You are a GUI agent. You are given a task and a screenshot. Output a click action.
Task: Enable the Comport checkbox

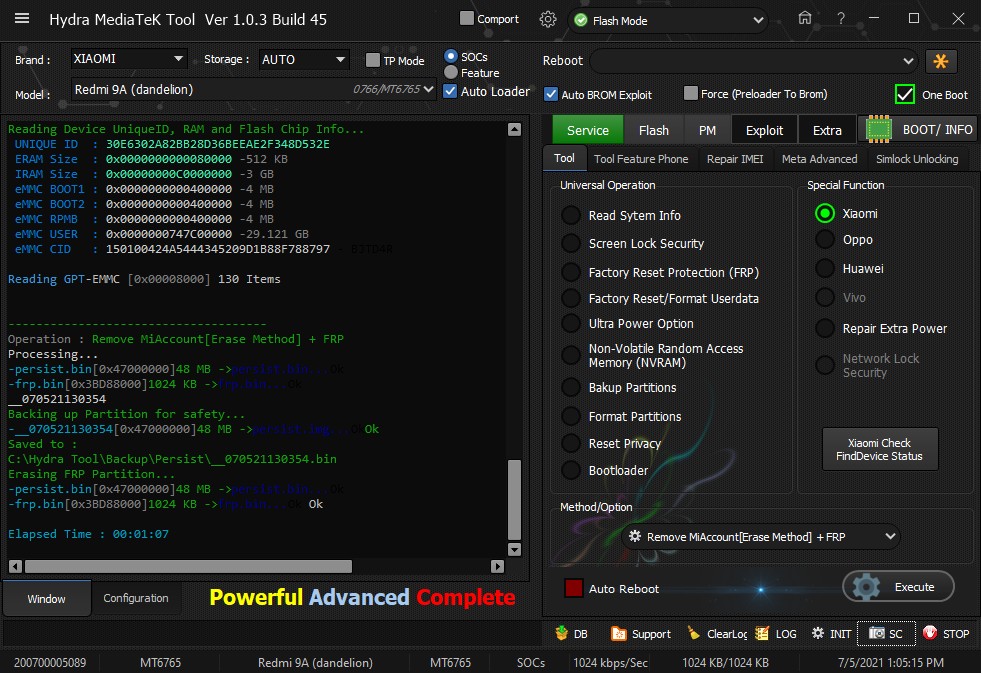point(467,19)
